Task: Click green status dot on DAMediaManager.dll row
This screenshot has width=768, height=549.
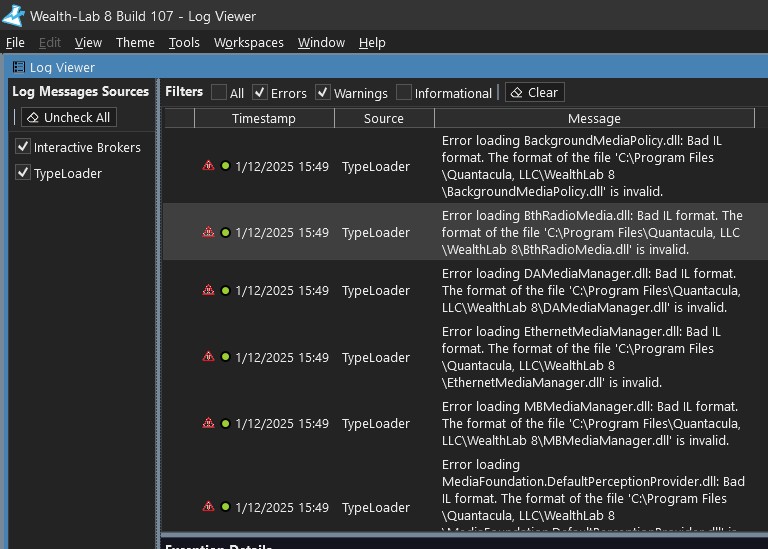Action: pos(225,291)
